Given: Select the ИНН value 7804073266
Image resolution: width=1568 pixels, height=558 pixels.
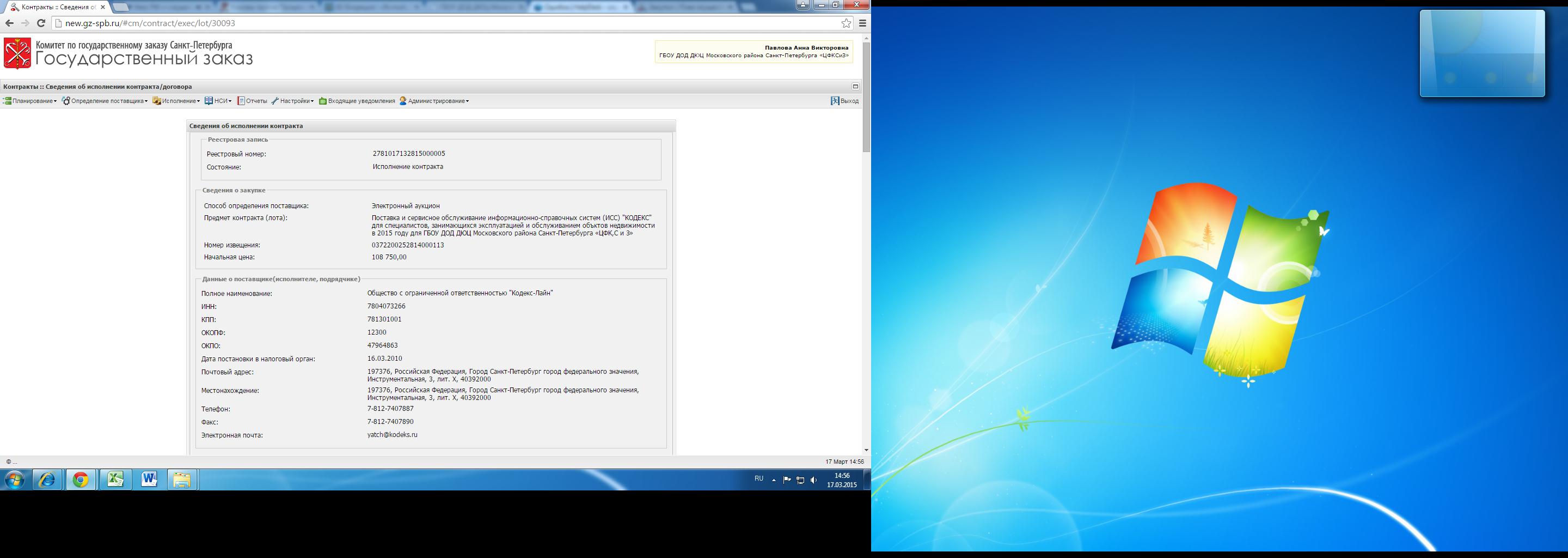Looking at the screenshot, I should (x=387, y=306).
